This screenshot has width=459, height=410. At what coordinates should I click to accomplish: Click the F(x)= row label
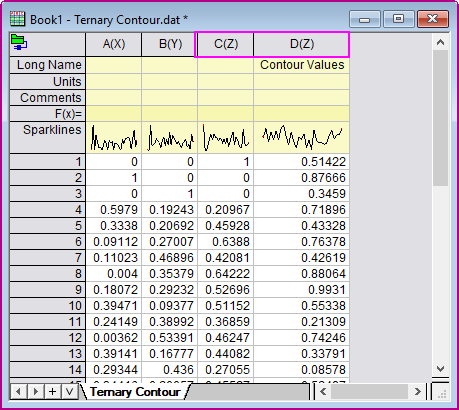[47, 114]
